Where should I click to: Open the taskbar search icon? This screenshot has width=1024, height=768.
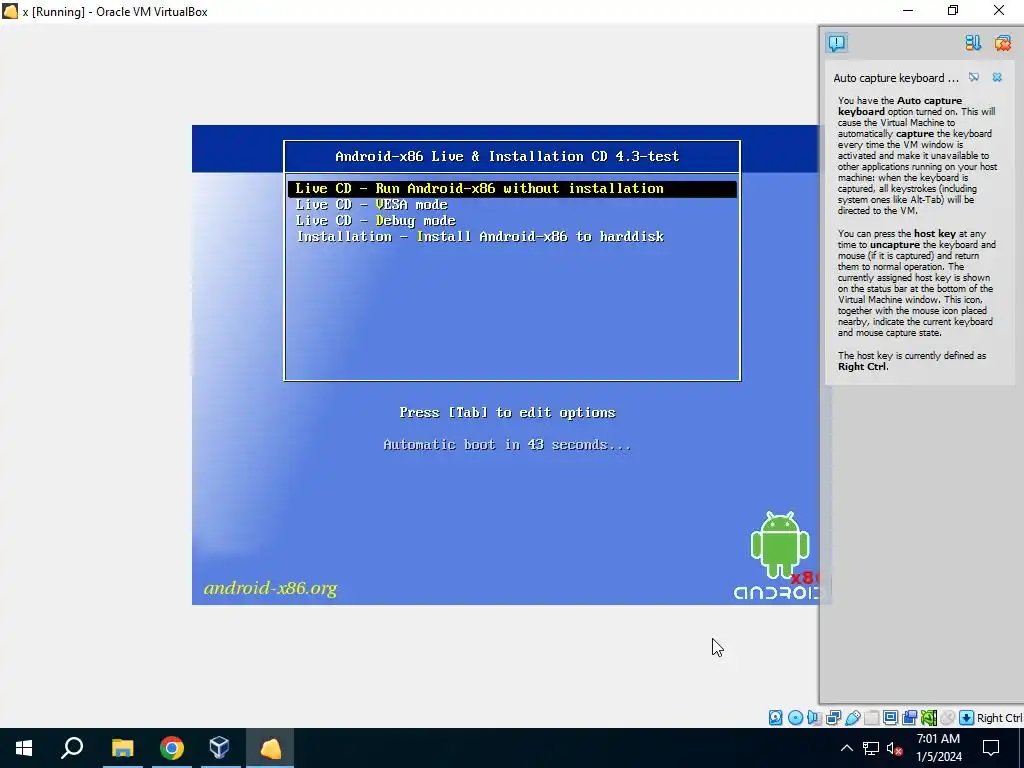click(x=72, y=748)
